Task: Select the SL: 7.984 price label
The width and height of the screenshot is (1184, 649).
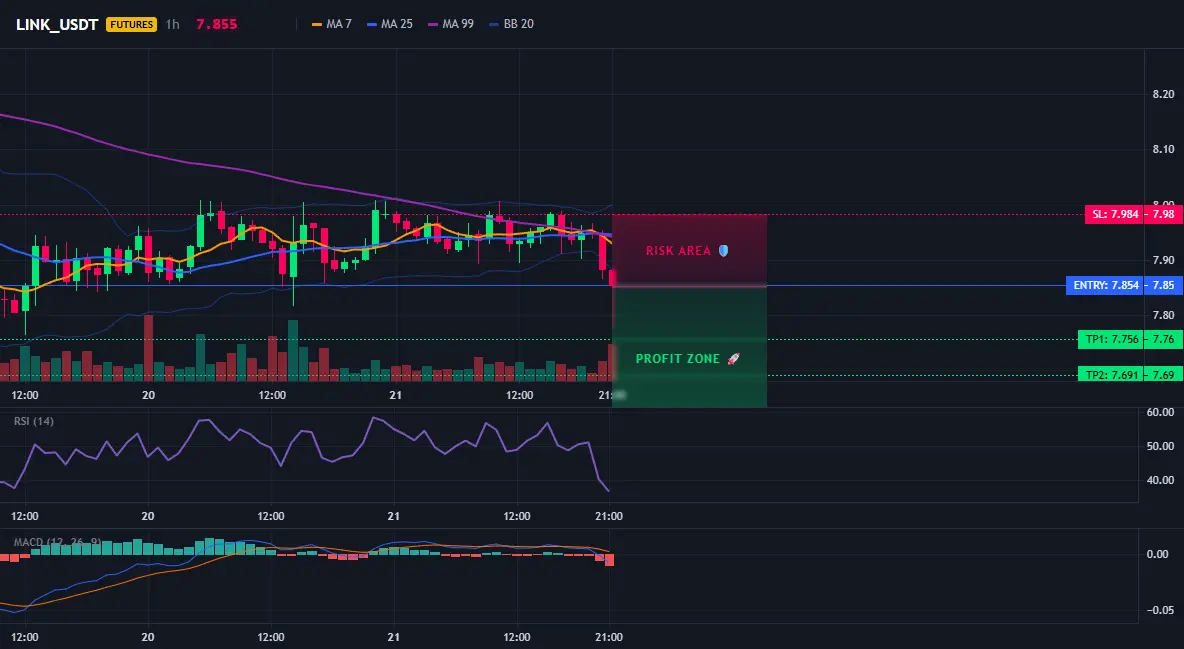Action: (x=1114, y=215)
